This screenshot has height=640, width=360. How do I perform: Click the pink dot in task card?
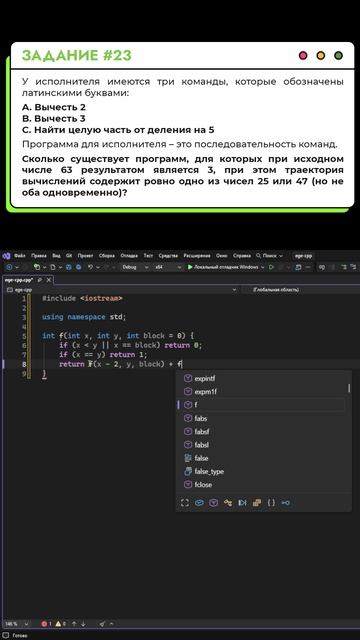303,56
